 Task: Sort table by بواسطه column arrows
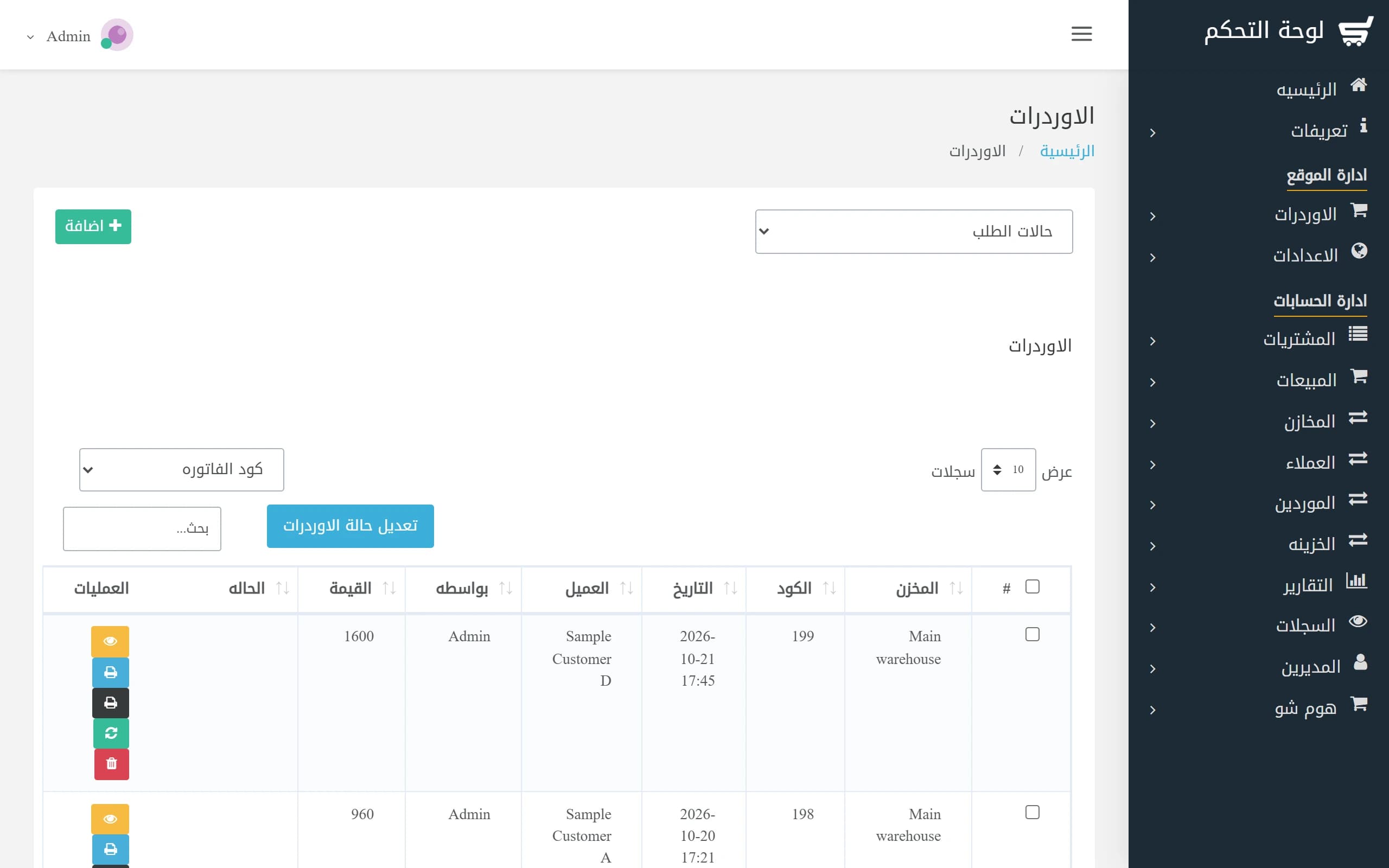point(506,589)
